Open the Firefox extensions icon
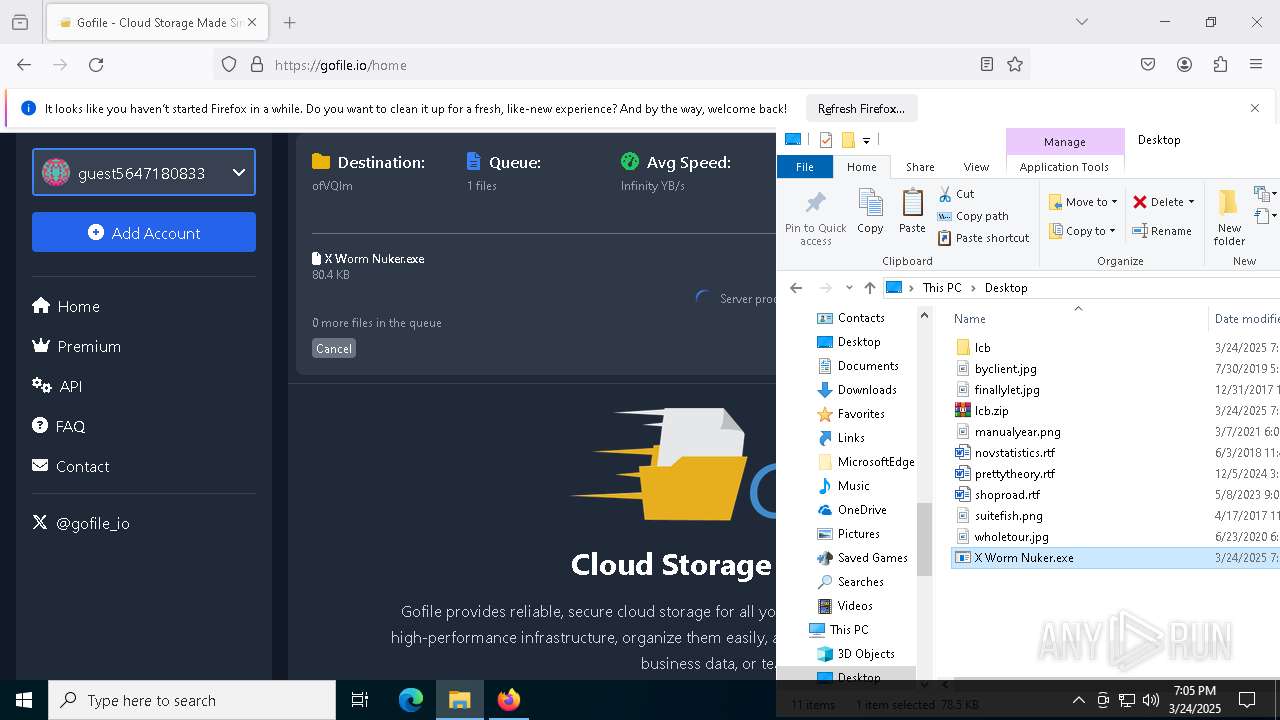 click(x=1220, y=65)
